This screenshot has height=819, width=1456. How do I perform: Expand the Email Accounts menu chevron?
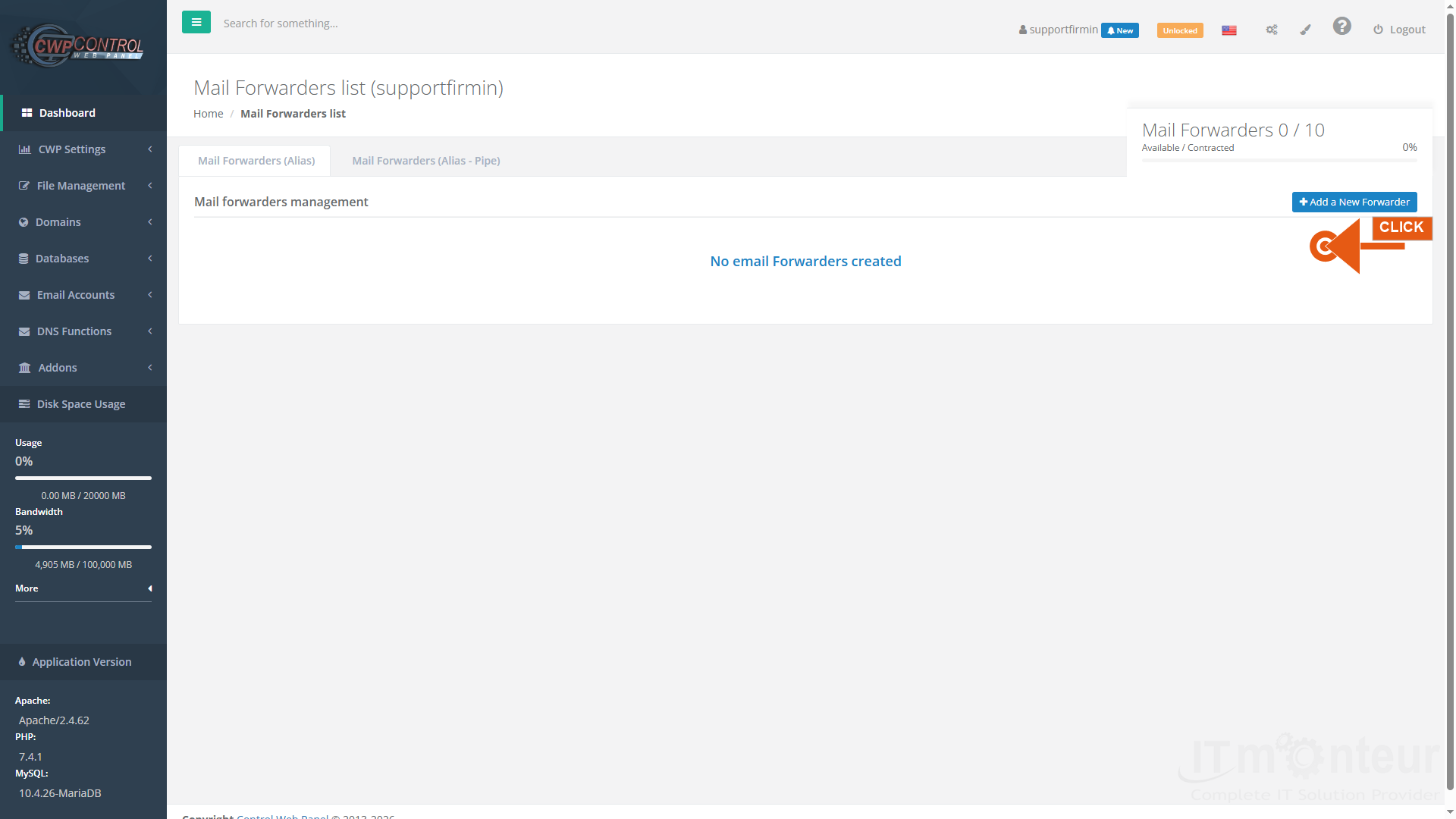pyautogui.click(x=150, y=295)
